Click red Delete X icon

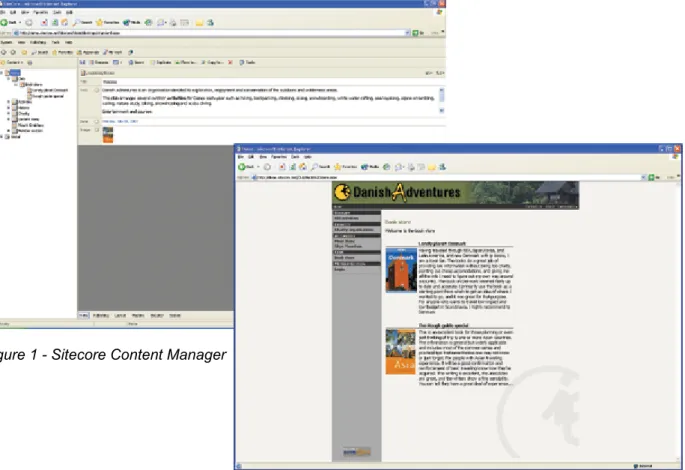point(230,62)
